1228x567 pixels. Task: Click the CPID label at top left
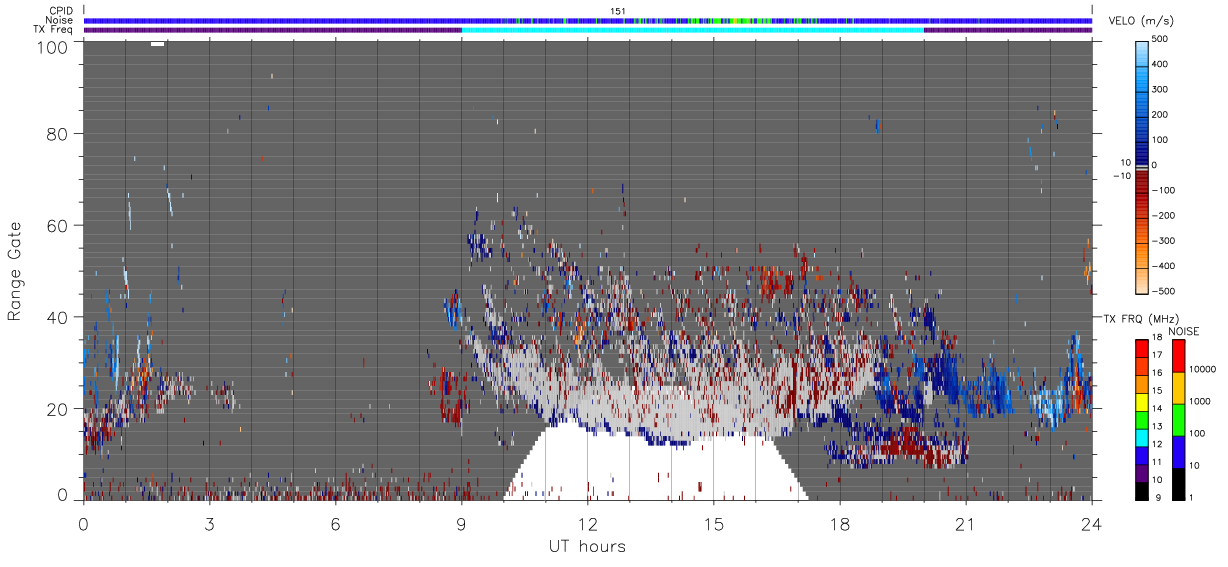(59, 11)
